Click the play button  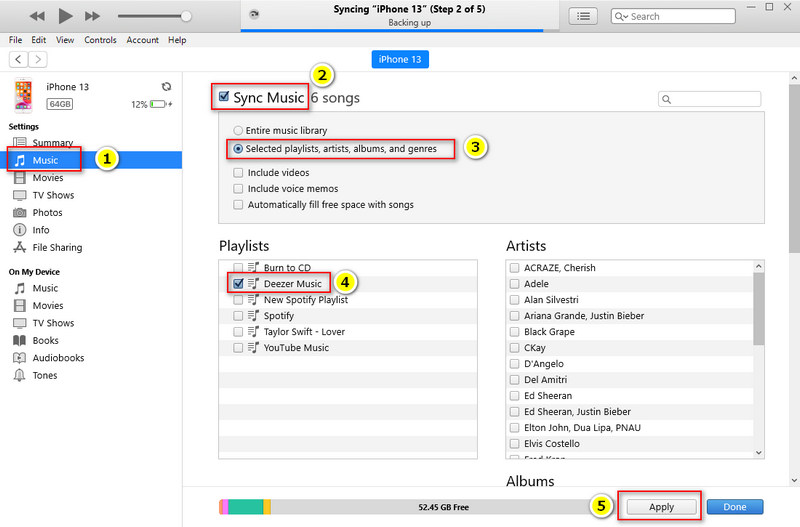pos(65,16)
